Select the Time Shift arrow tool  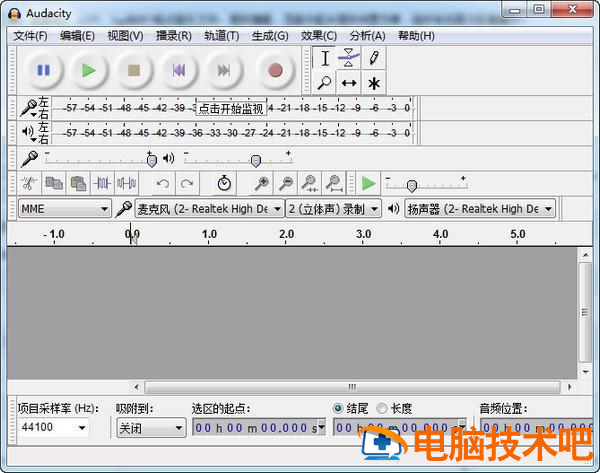point(349,83)
